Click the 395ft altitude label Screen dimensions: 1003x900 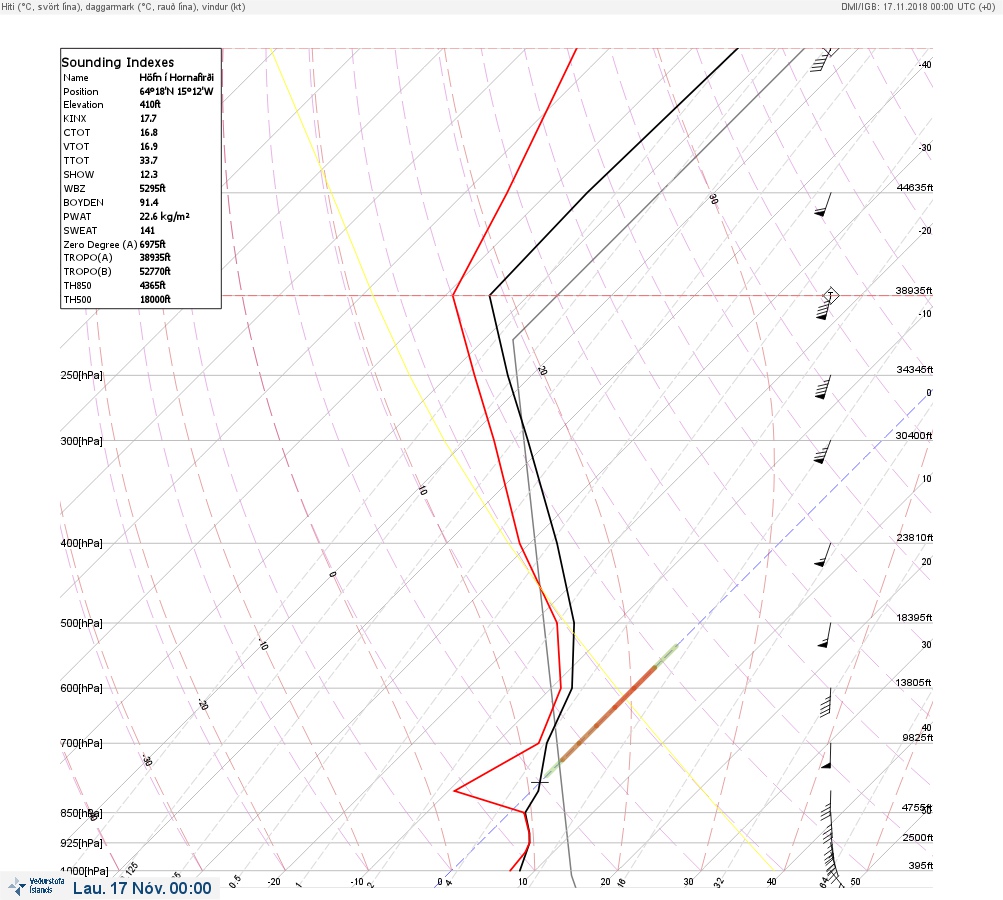tap(920, 865)
